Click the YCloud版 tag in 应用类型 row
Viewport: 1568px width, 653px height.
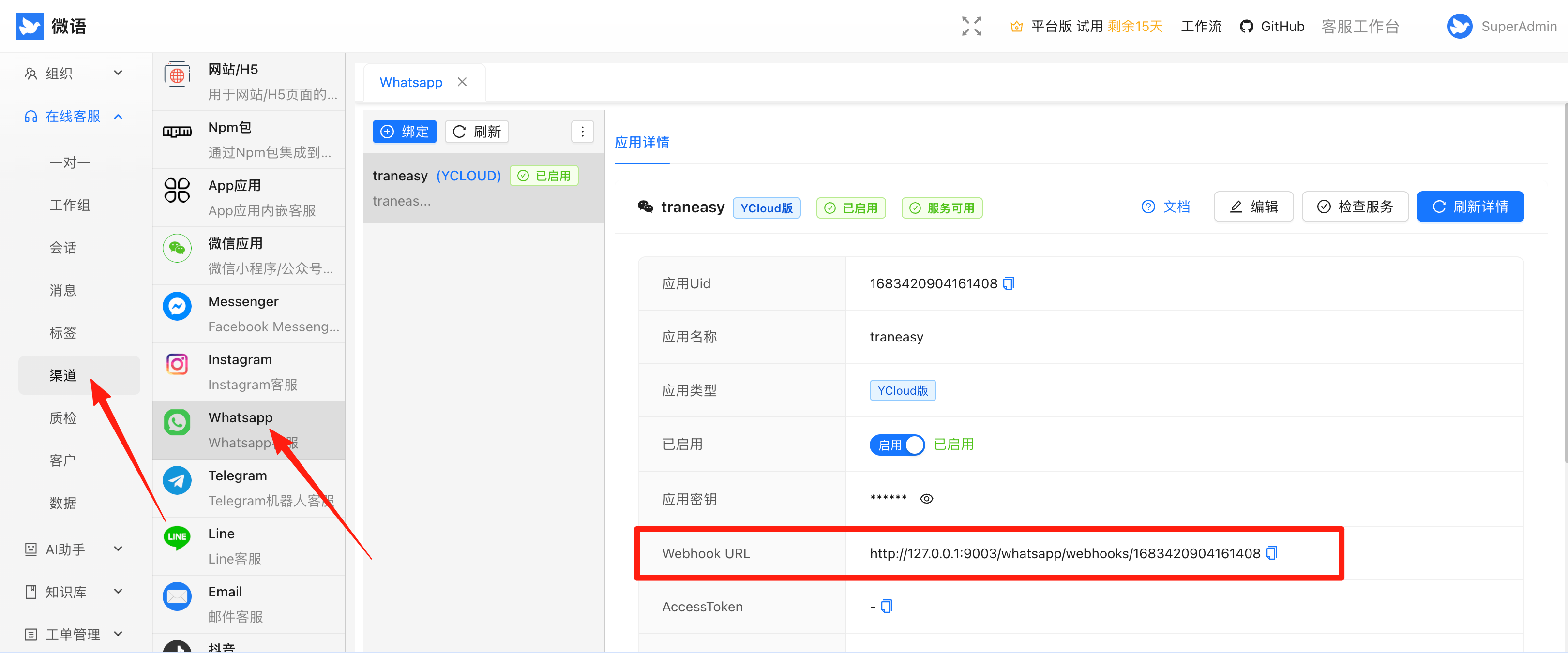(903, 390)
